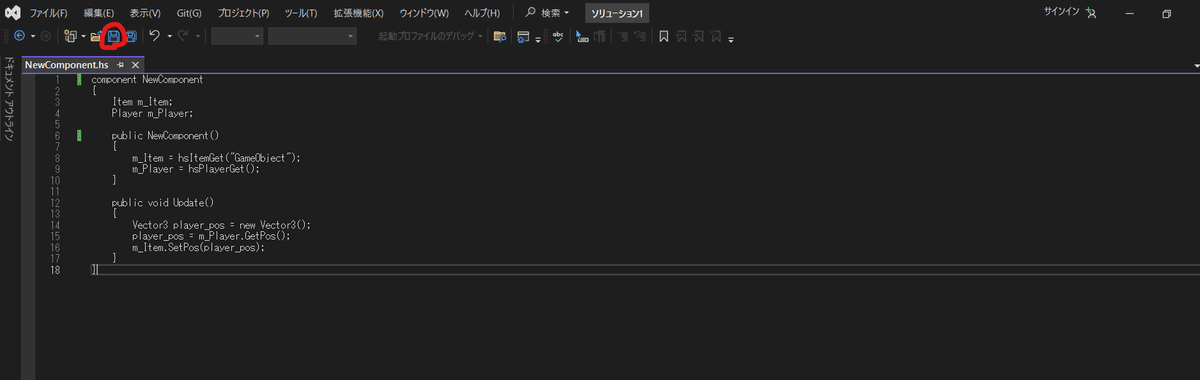The height and width of the screenshot is (380, 1200).
Task: Click the ソリューション1 title label
Action: (617, 14)
